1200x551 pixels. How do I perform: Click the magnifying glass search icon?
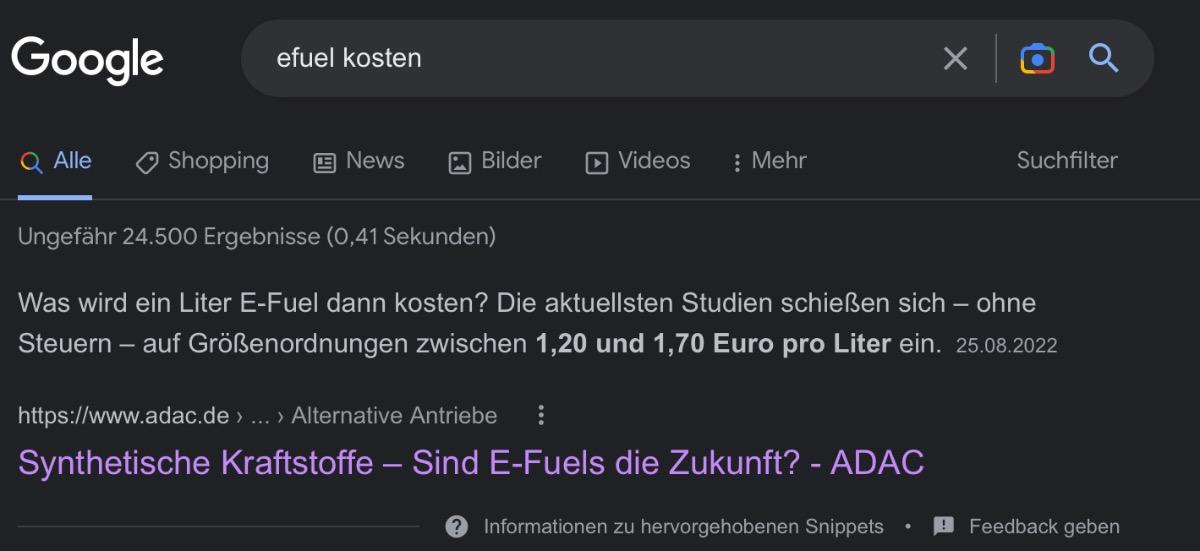tap(1103, 59)
